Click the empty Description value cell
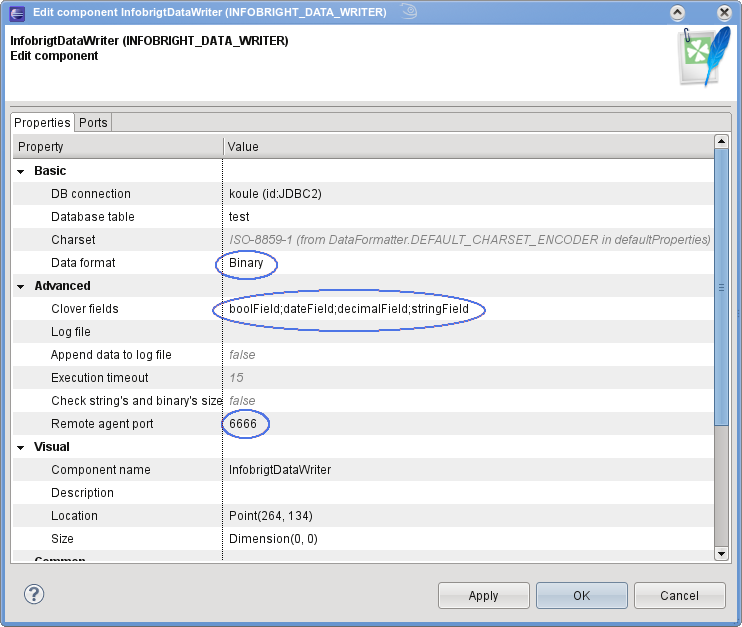This screenshot has width=742, height=627. (468, 493)
